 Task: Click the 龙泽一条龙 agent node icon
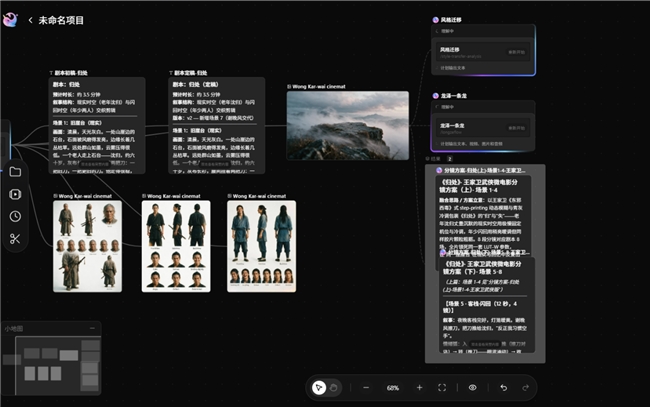click(435, 96)
